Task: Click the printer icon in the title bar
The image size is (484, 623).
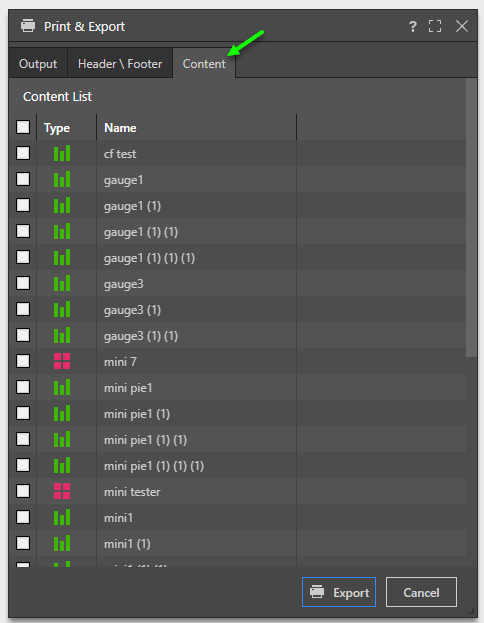Action: pyautogui.click(x=28, y=26)
